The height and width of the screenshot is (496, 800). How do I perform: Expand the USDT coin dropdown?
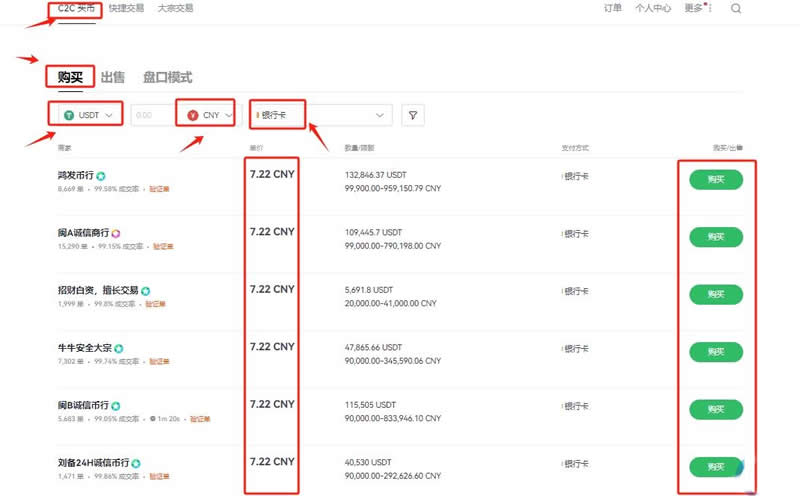coord(108,115)
